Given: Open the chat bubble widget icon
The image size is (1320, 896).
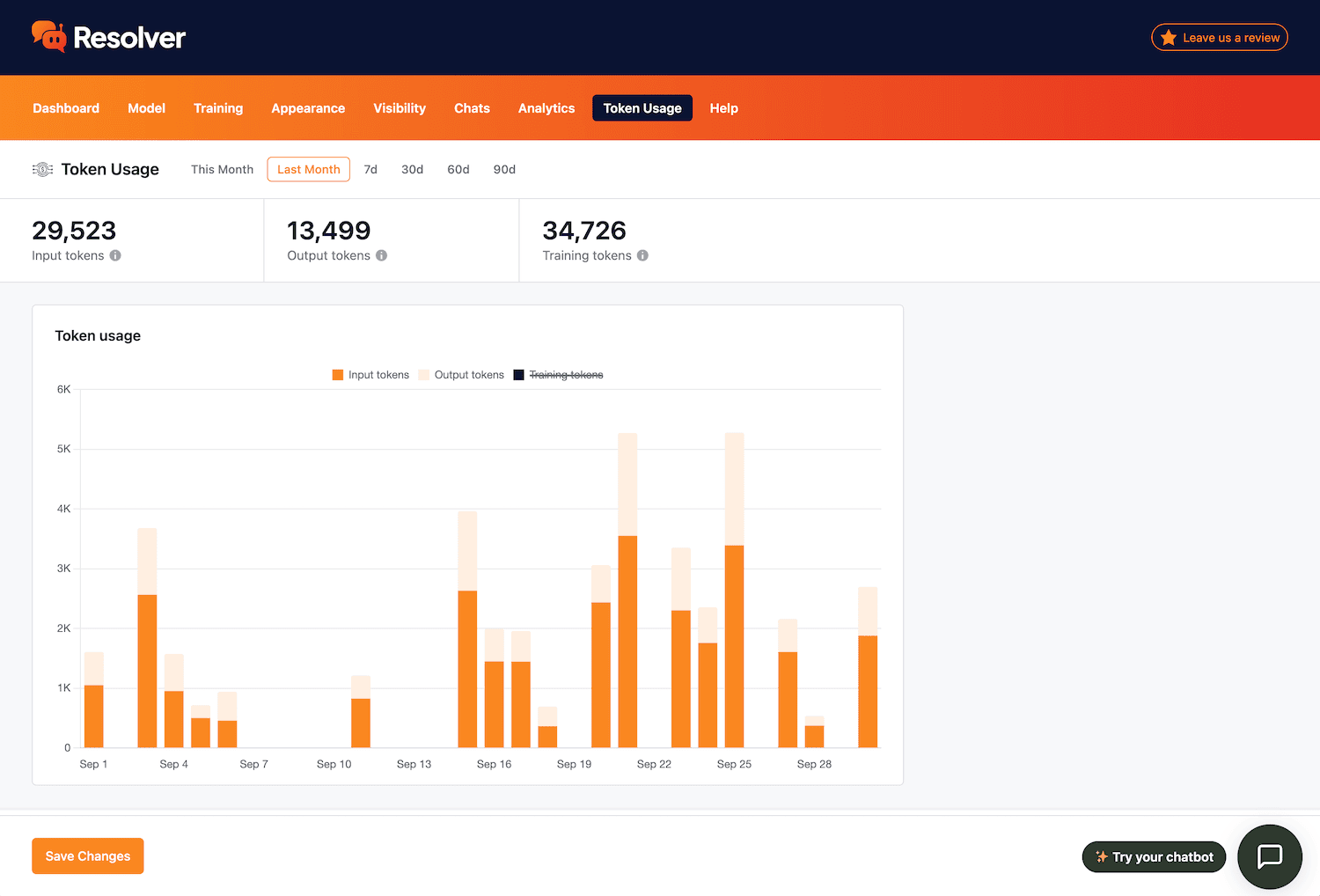Looking at the screenshot, I should tap(1269, 856).
